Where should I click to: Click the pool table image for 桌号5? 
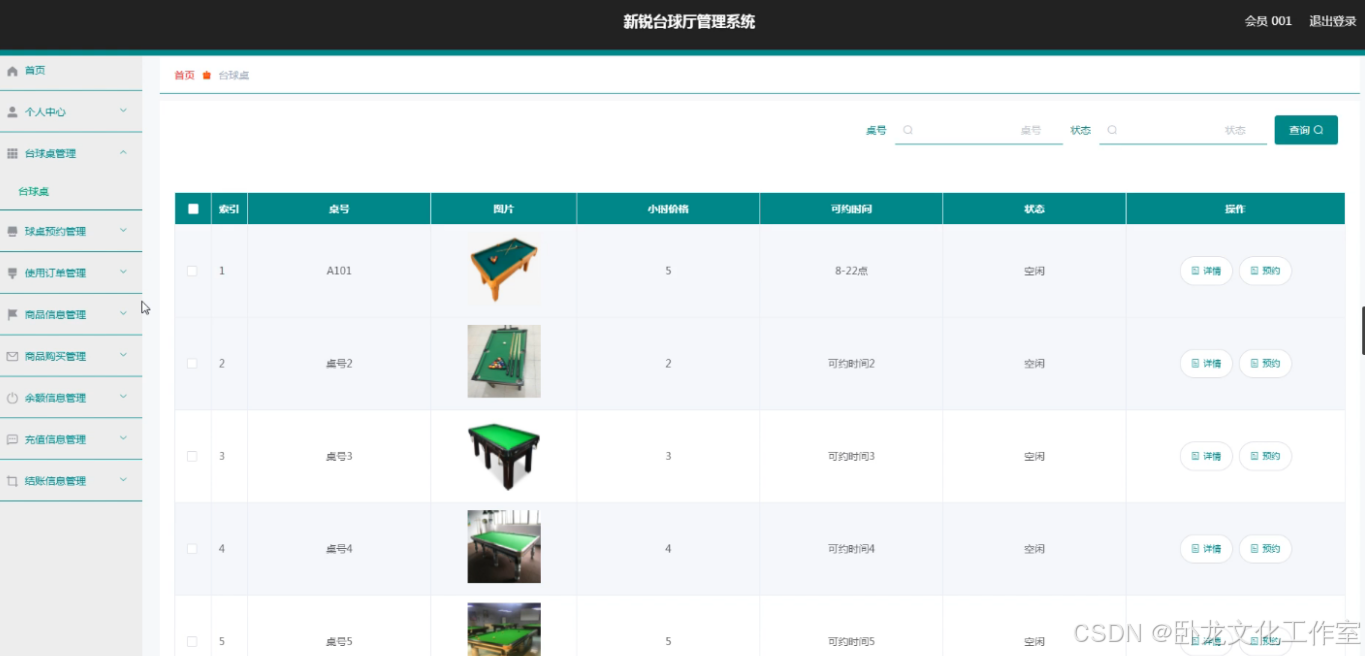504,629
